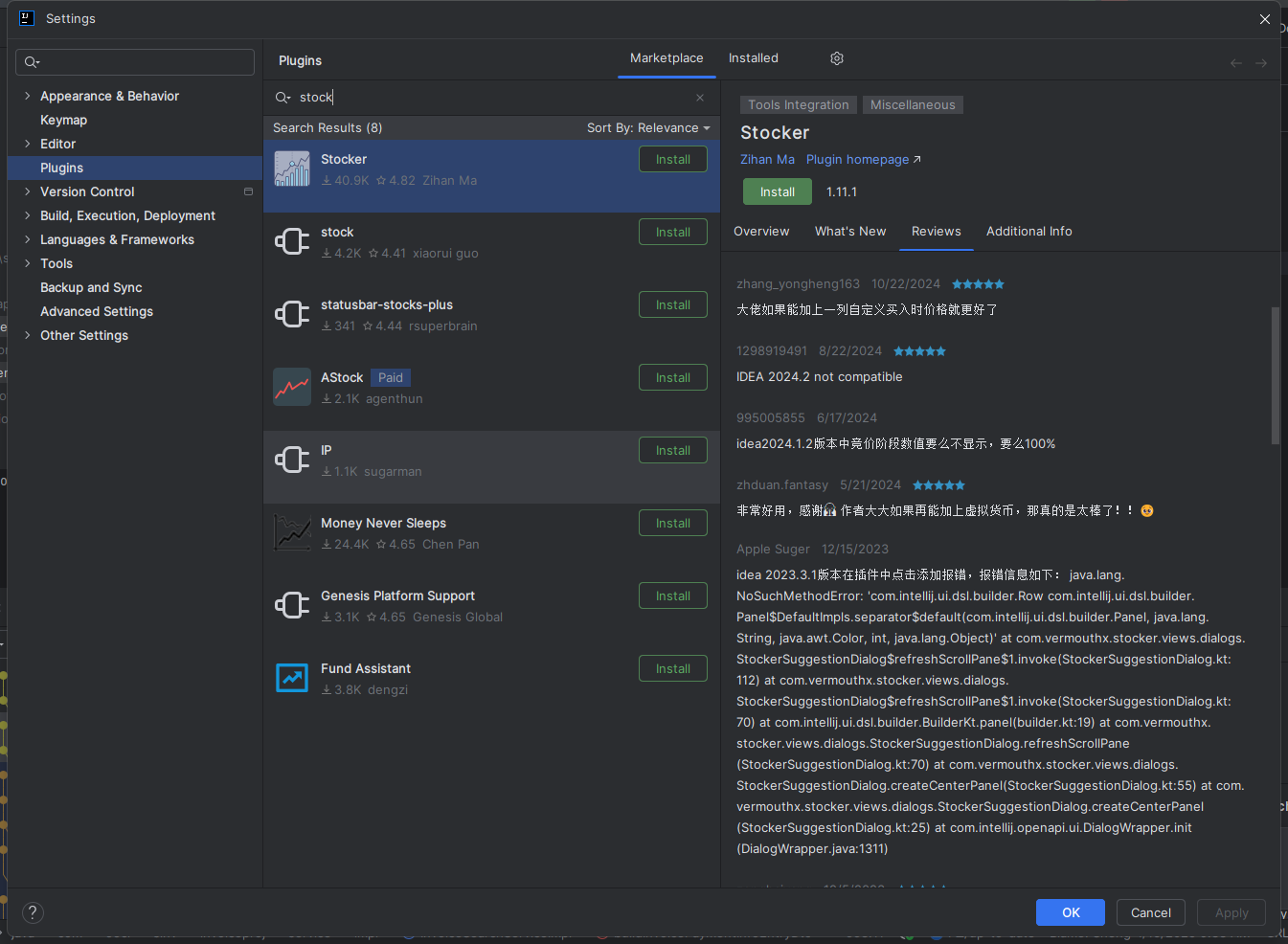Click the statusbar-stocks-plus plug icon

tap(292, 314)
